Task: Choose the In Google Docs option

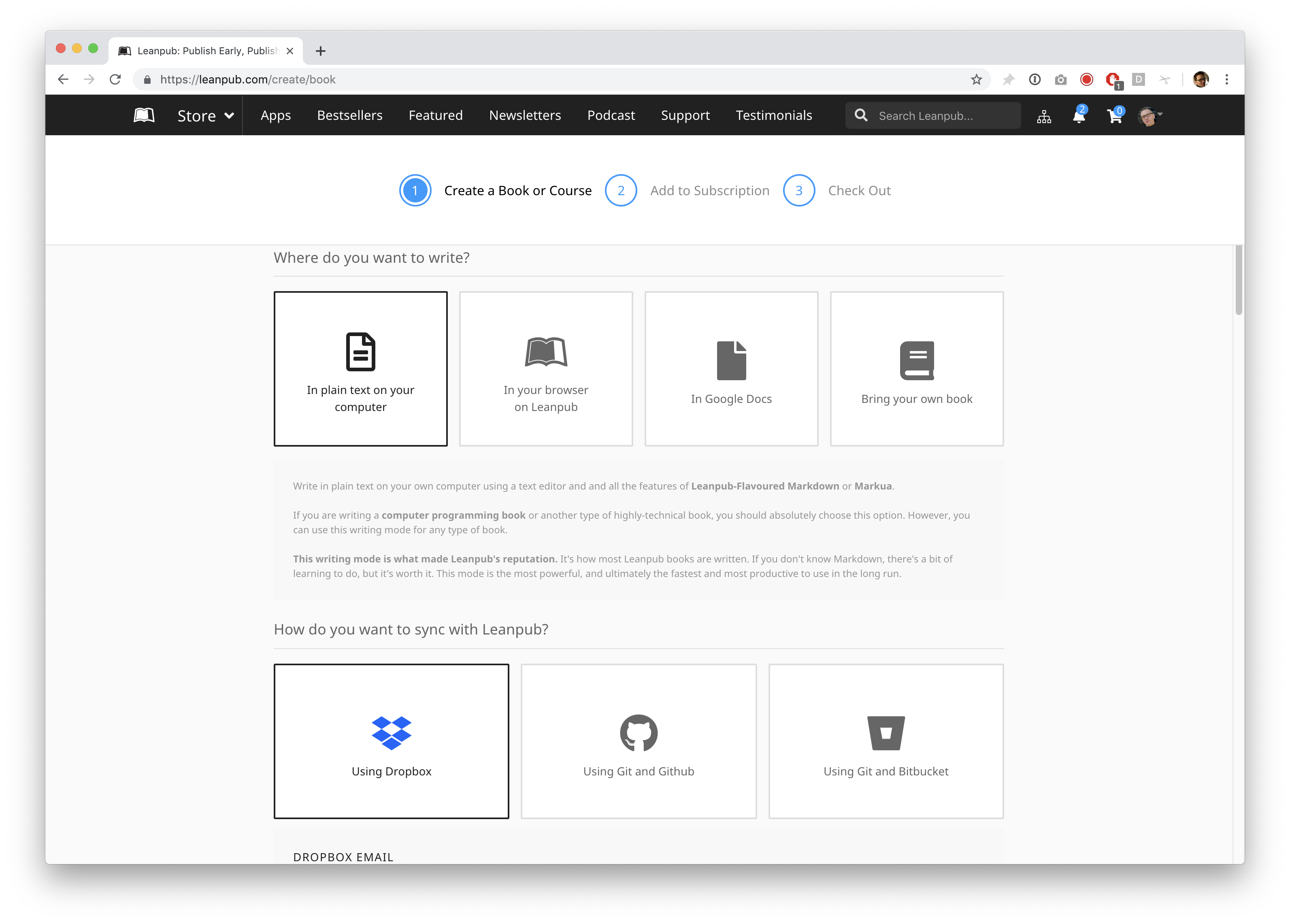Action: click(731, 369)
